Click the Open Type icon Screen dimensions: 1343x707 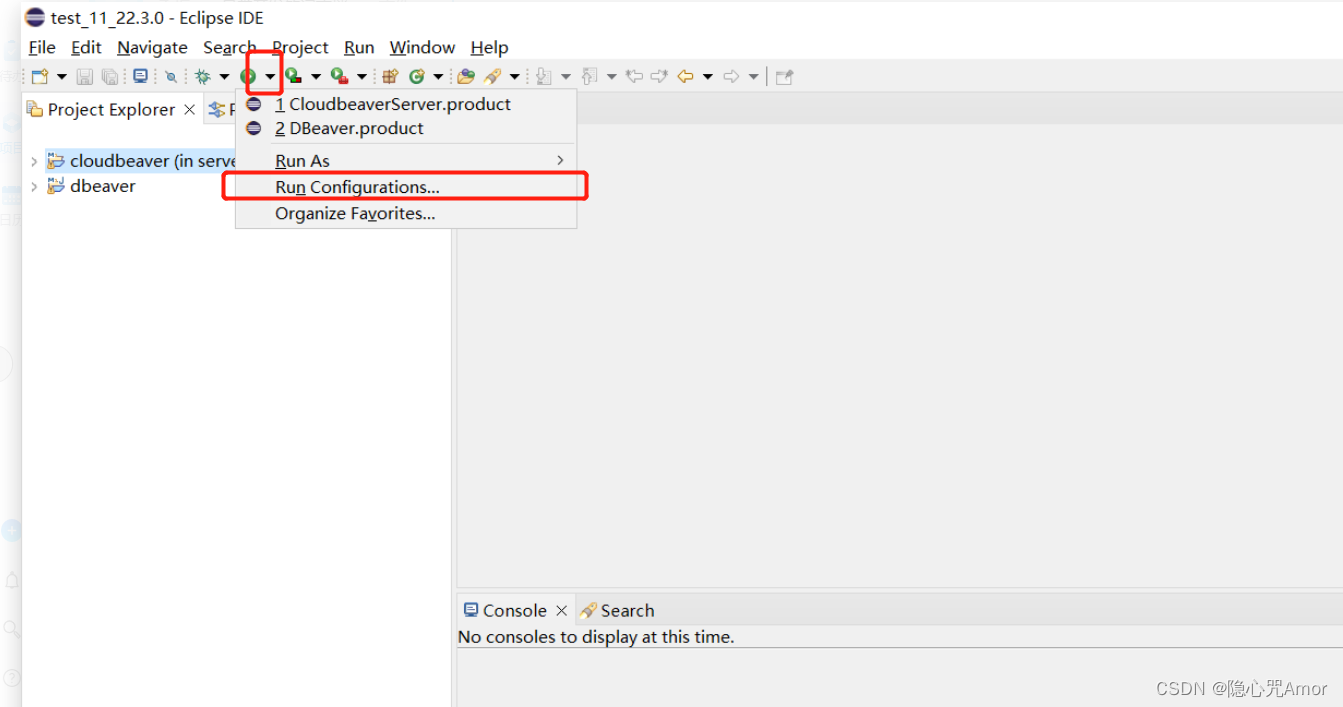[465, 76]
